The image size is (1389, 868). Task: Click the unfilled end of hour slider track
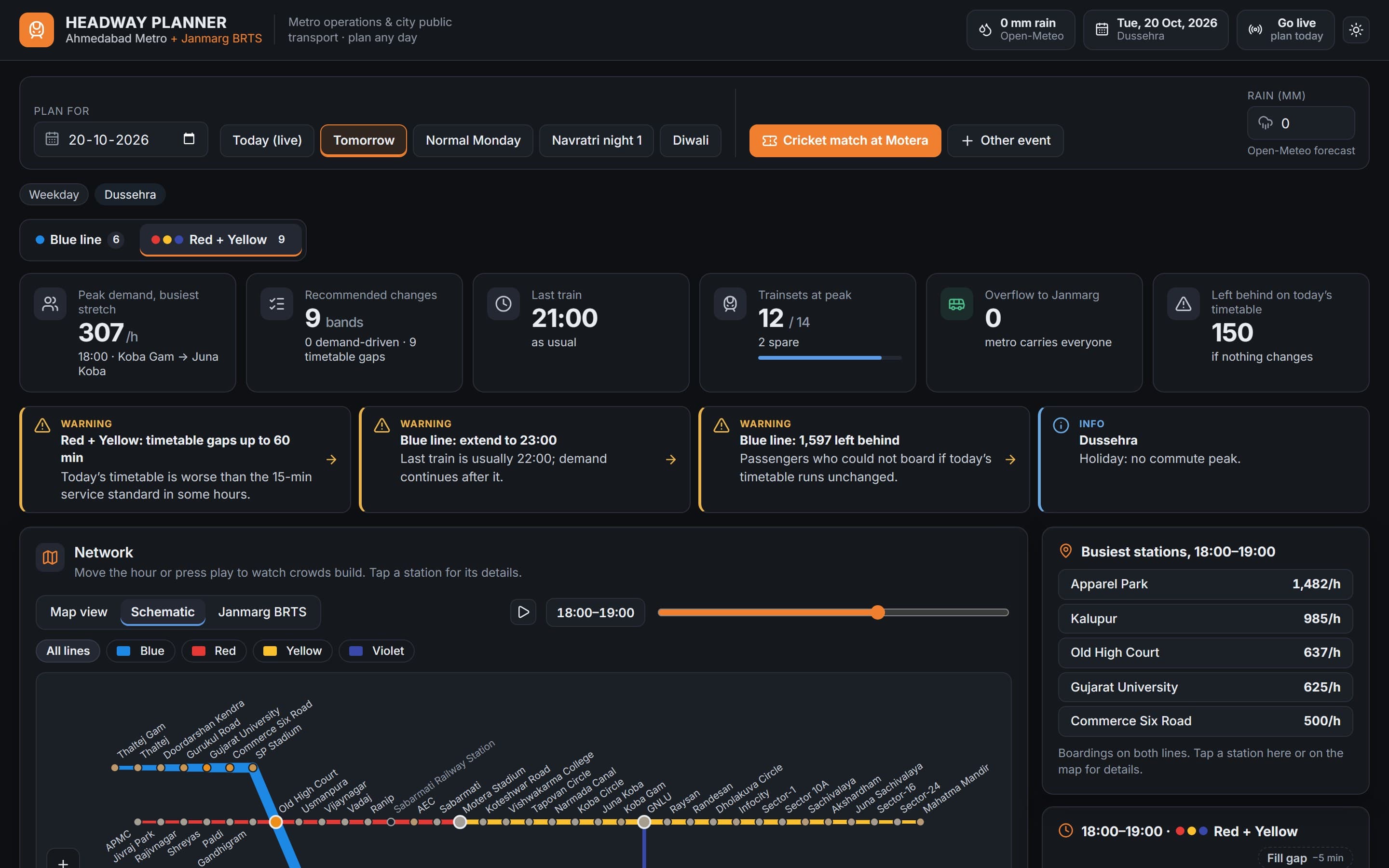(1005, 612)
